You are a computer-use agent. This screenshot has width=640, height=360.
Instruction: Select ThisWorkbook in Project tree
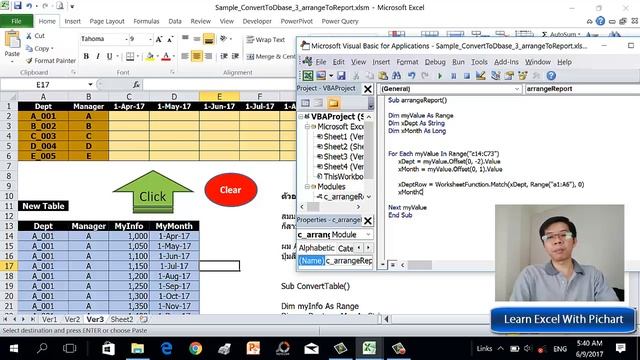pyautogui.click(x=340, y=177)
